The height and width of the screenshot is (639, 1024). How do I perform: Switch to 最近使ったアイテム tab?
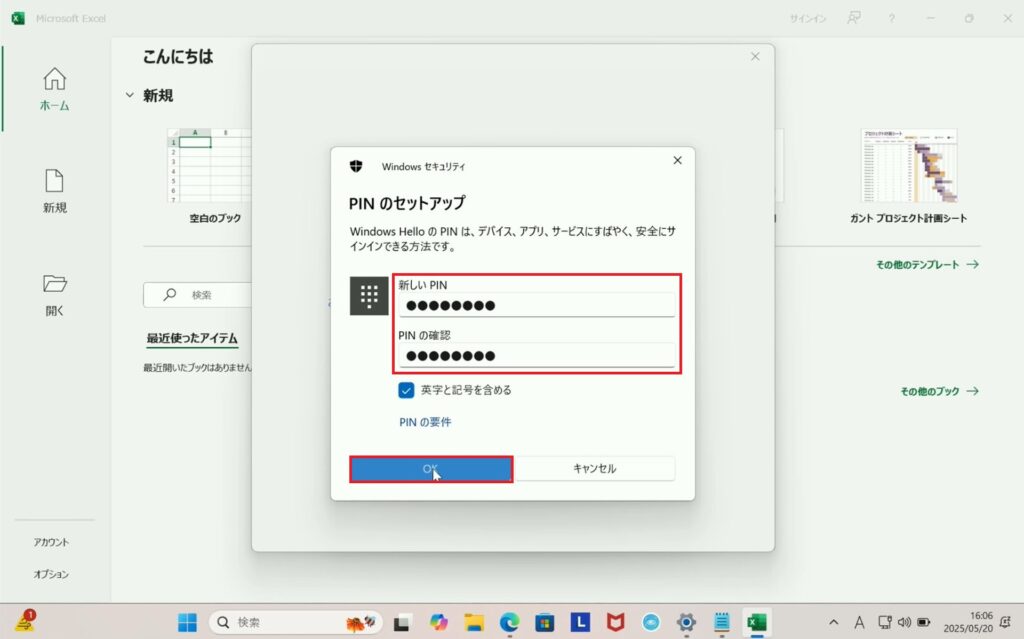pyautogui.click(x=192, y=338)
